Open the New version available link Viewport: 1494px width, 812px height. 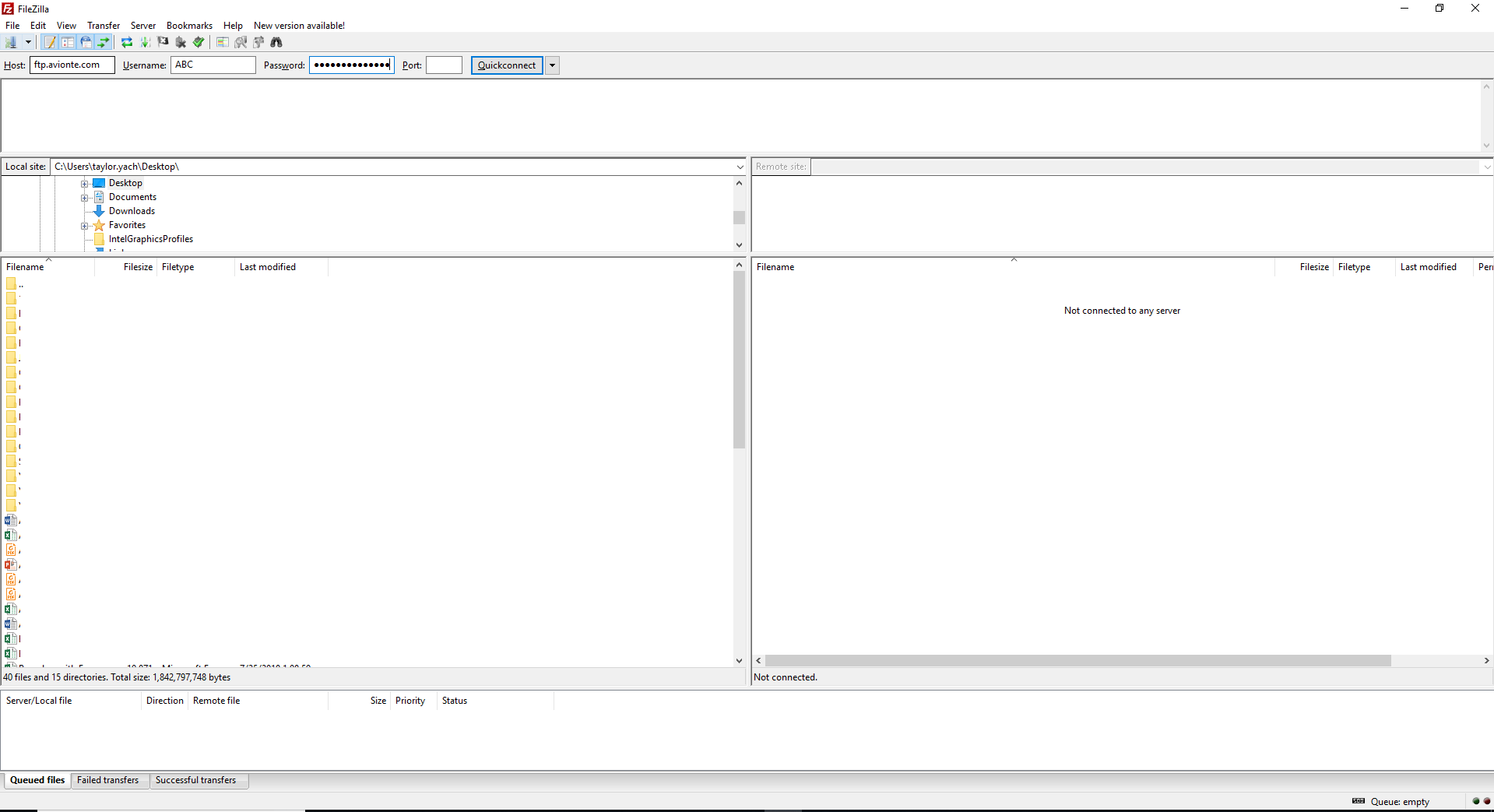299,25
